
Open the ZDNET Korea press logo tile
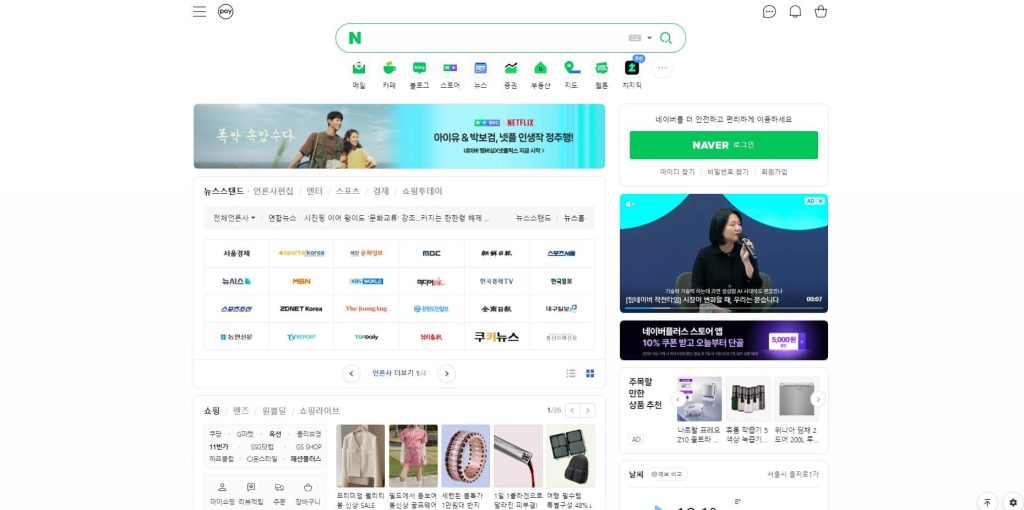[x=301, y=309]
